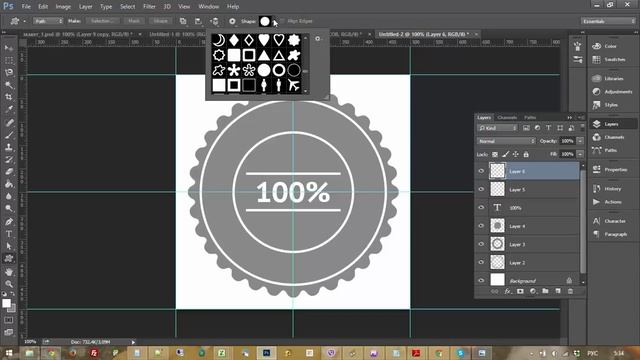This screenshot has width=640, height=360.
Task: Click the path alignment icon
Action: coord(198,21)
